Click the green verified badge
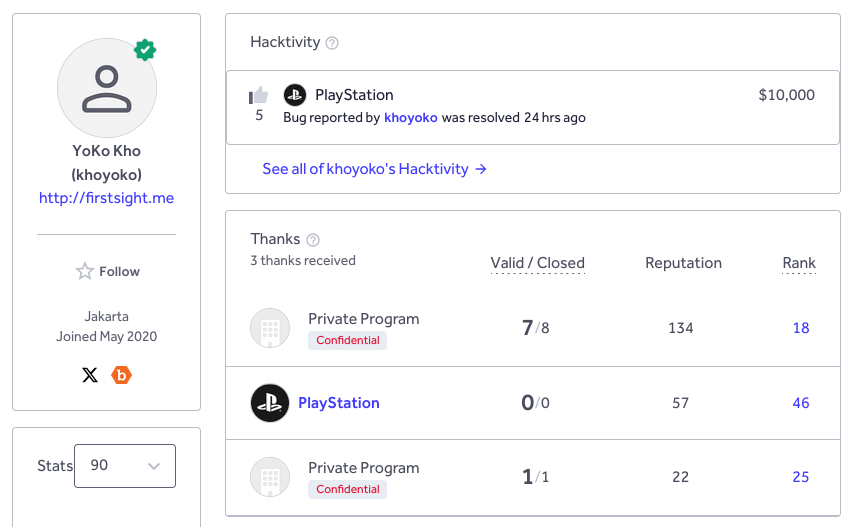This screenshot has height=527, width=854. [145, 50]
